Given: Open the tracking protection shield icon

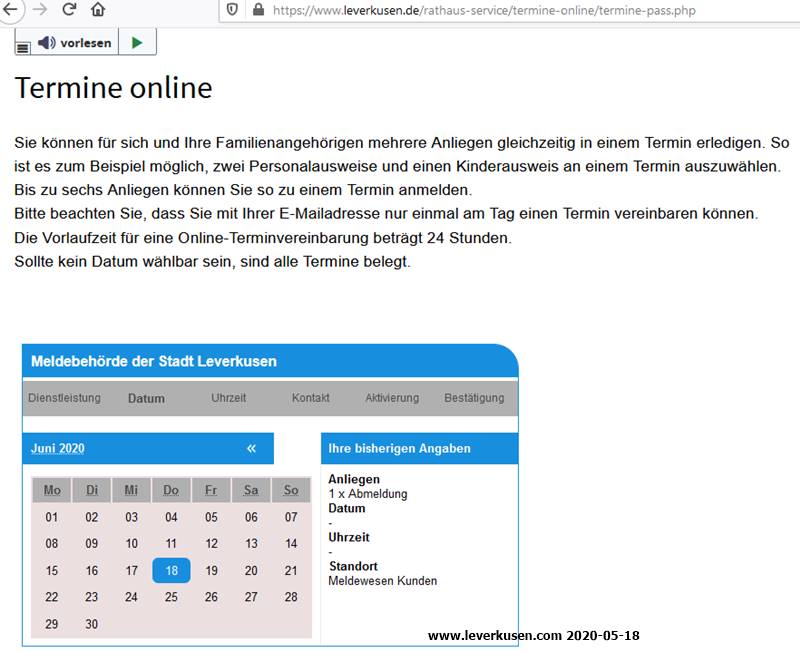Looking at the screenshot, I should tap(232, 10).
